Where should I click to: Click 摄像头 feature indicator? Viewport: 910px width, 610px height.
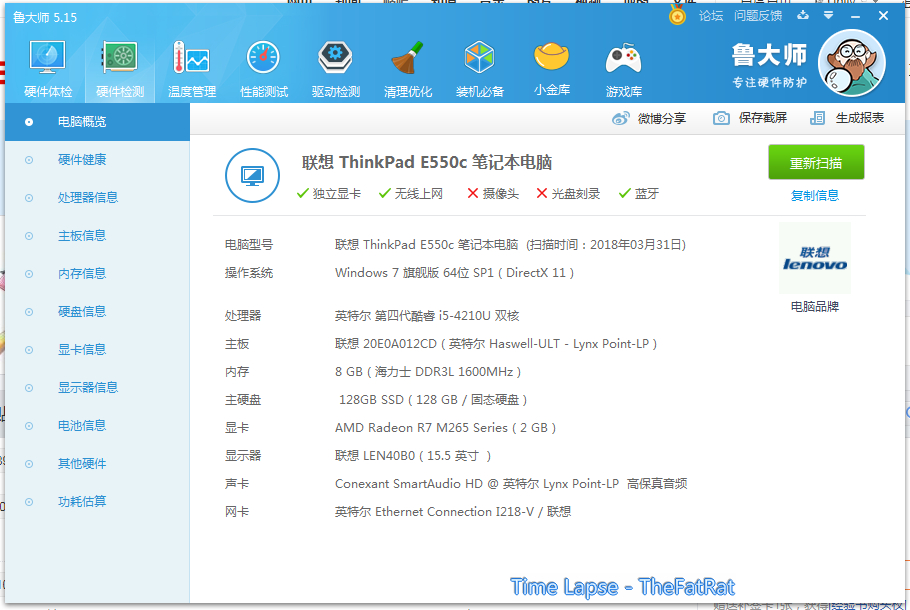(x=493, y=194)
